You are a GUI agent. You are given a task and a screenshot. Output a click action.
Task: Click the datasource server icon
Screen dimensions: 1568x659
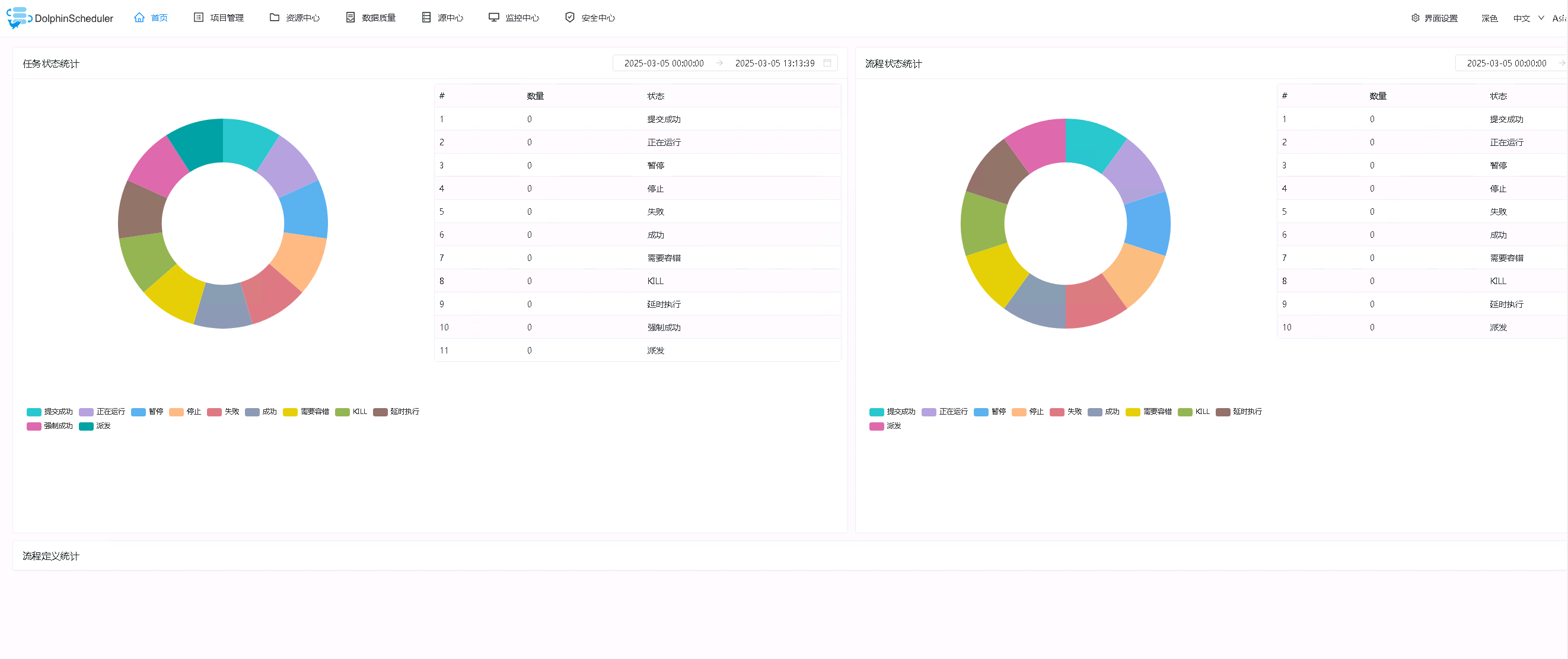[426, 18]
